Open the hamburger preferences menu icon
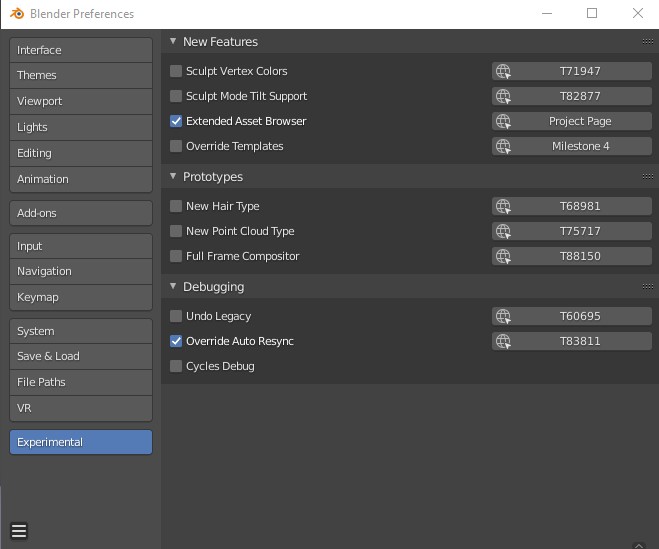Viewport: 659px width, 549px height. click(19, 531)
